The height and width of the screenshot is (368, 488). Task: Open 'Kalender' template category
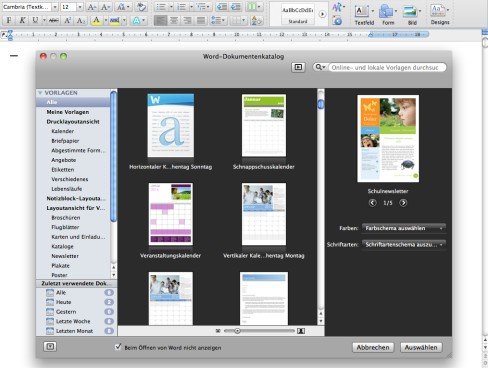63,131
